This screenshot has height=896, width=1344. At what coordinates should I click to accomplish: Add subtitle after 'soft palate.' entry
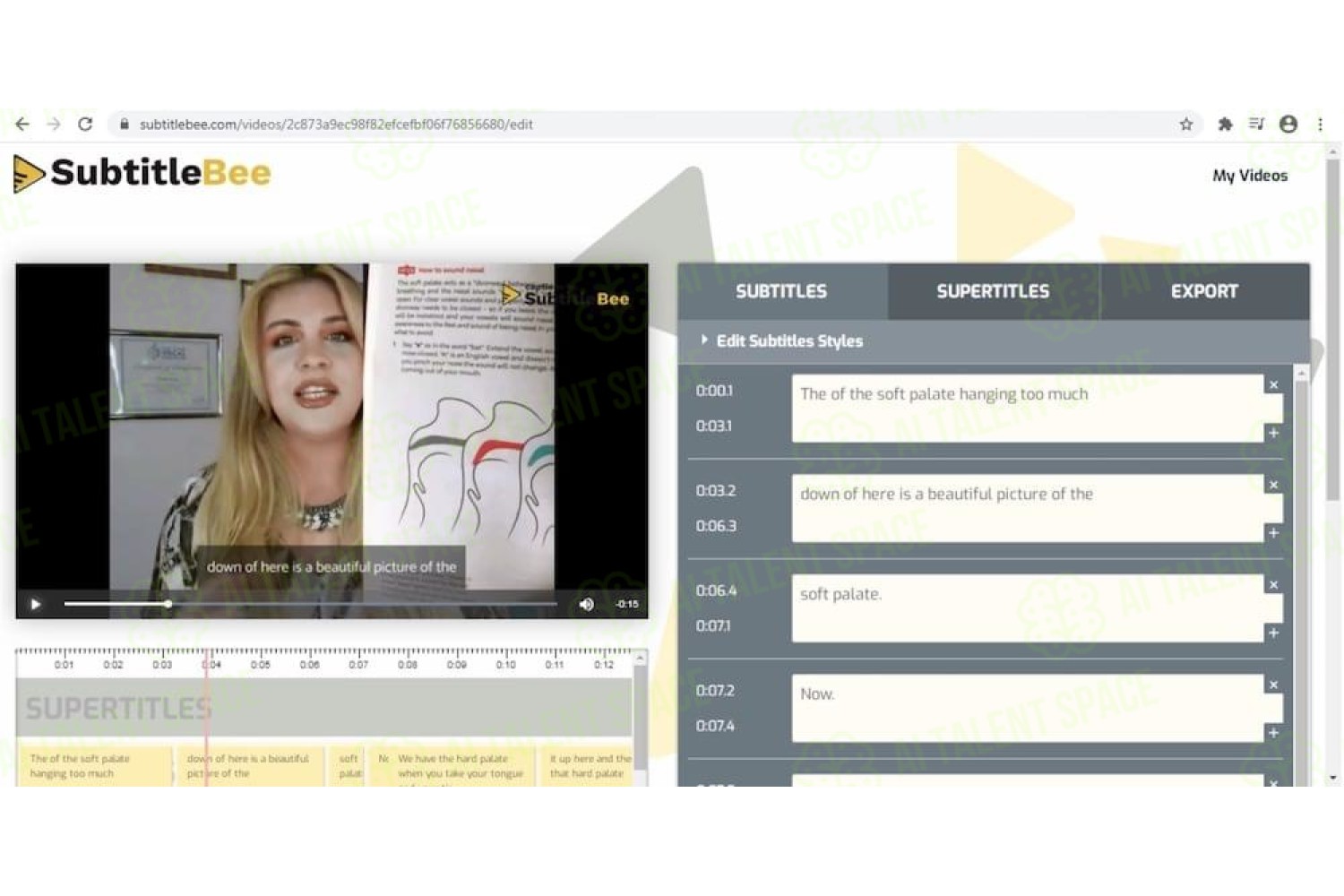(x=1273, y=633)
